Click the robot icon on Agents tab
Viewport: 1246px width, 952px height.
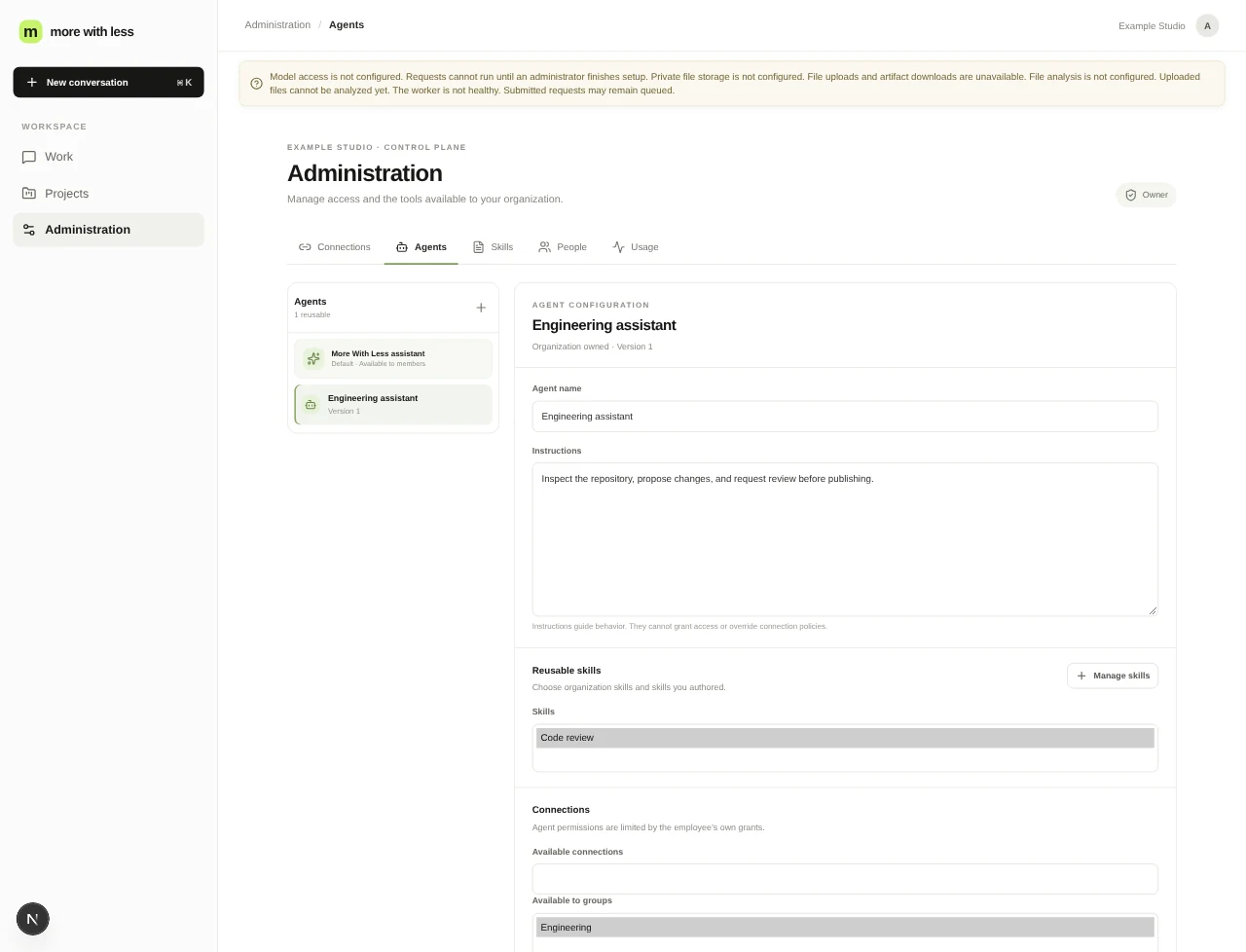(402, 247)
